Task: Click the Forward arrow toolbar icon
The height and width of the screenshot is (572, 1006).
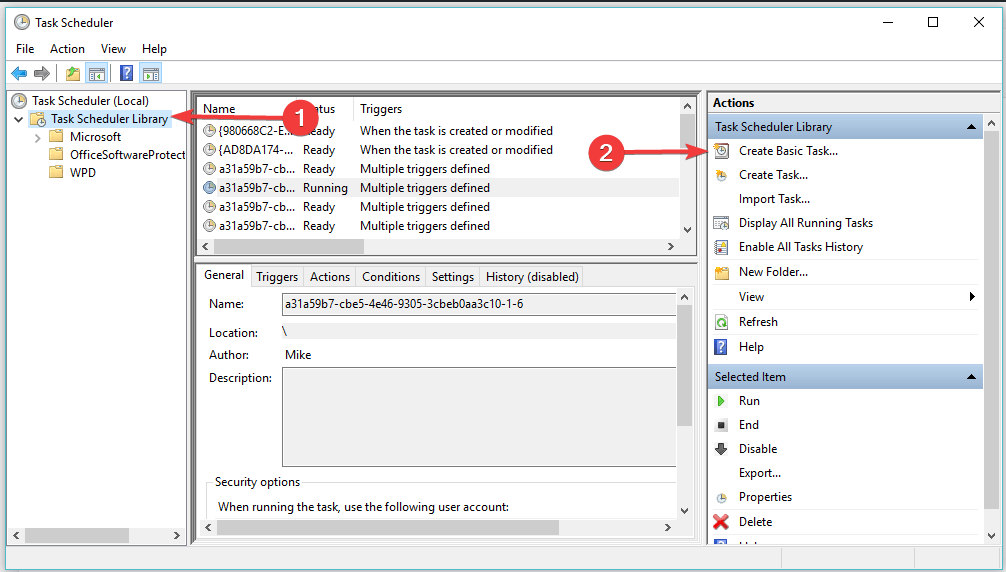Action: (42, 74)
